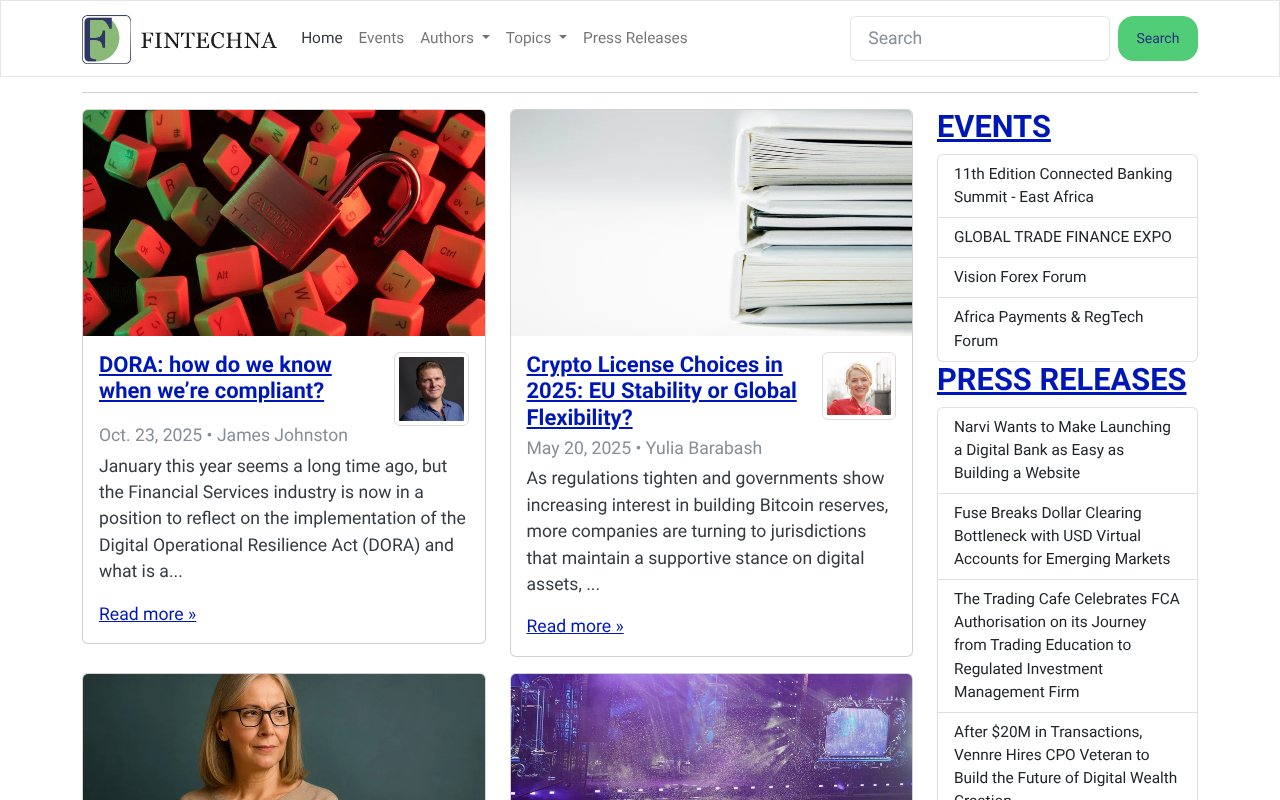Click the FINTECHNA logo icon
The image size is (1280, 800).
(x=106, y=38)
